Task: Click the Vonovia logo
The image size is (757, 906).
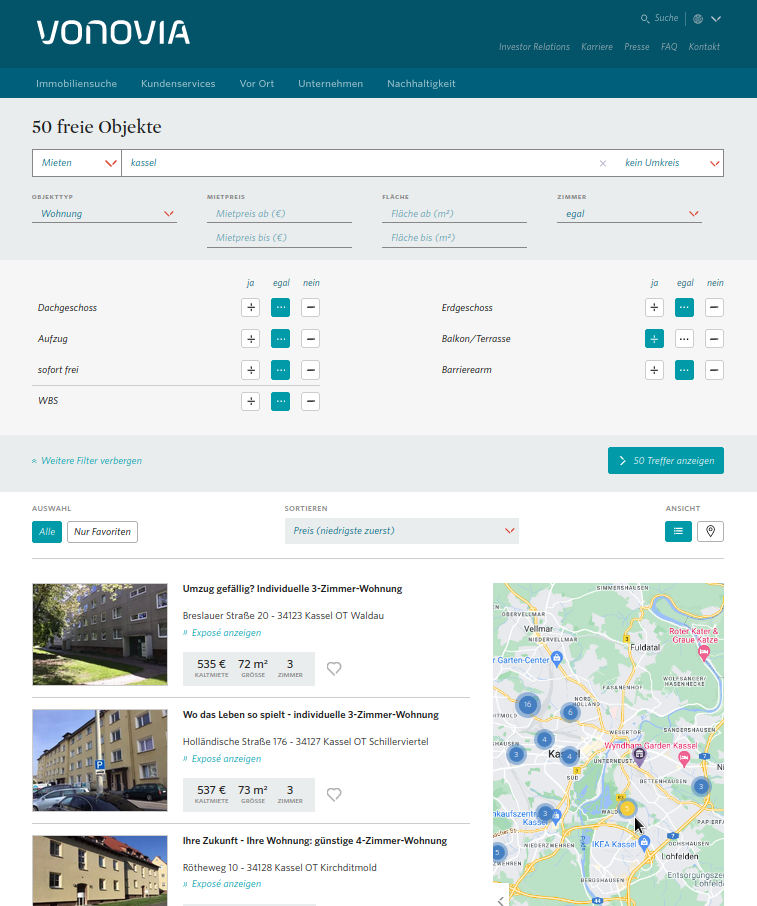Action: pos(113,33)
